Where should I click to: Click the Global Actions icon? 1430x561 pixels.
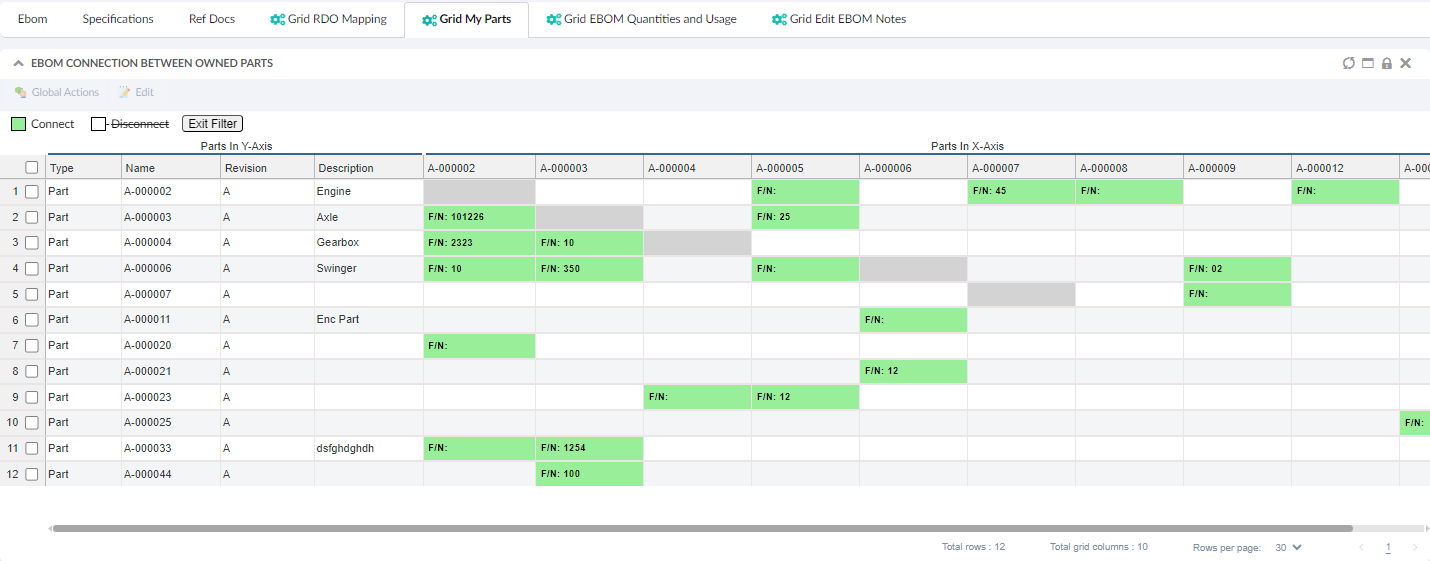click(x=20, y=92)
